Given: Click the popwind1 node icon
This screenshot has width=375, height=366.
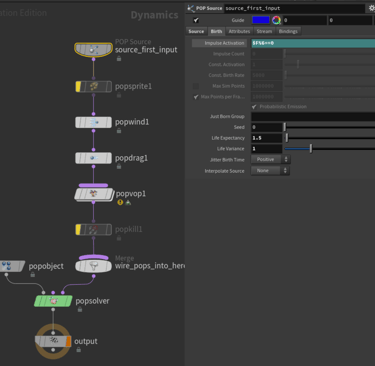Looking at the screenshot, I should (93, 122).
